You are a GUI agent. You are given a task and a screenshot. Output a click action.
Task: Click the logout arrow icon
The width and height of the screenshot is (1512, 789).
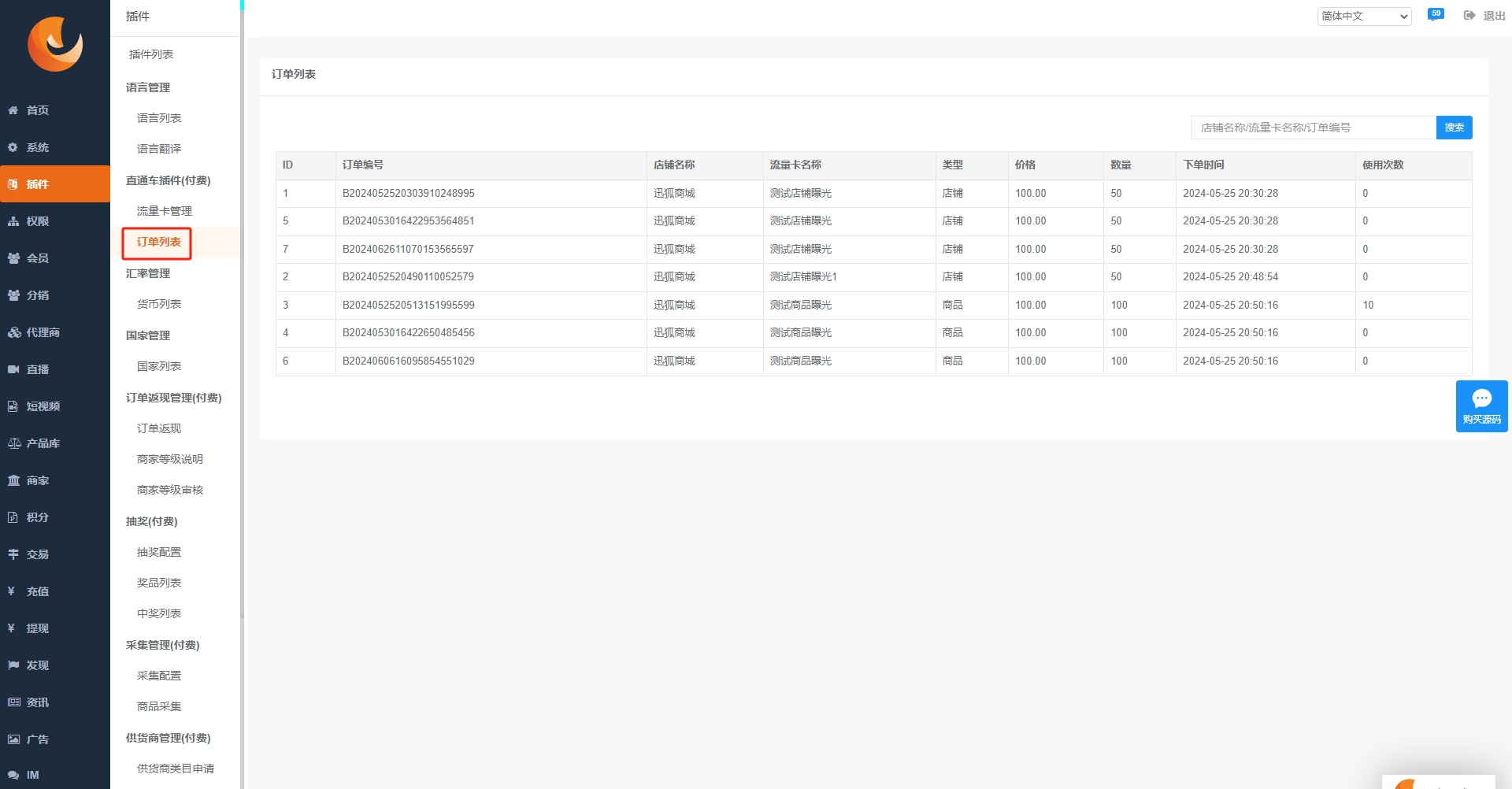(x=1469, y=16)
